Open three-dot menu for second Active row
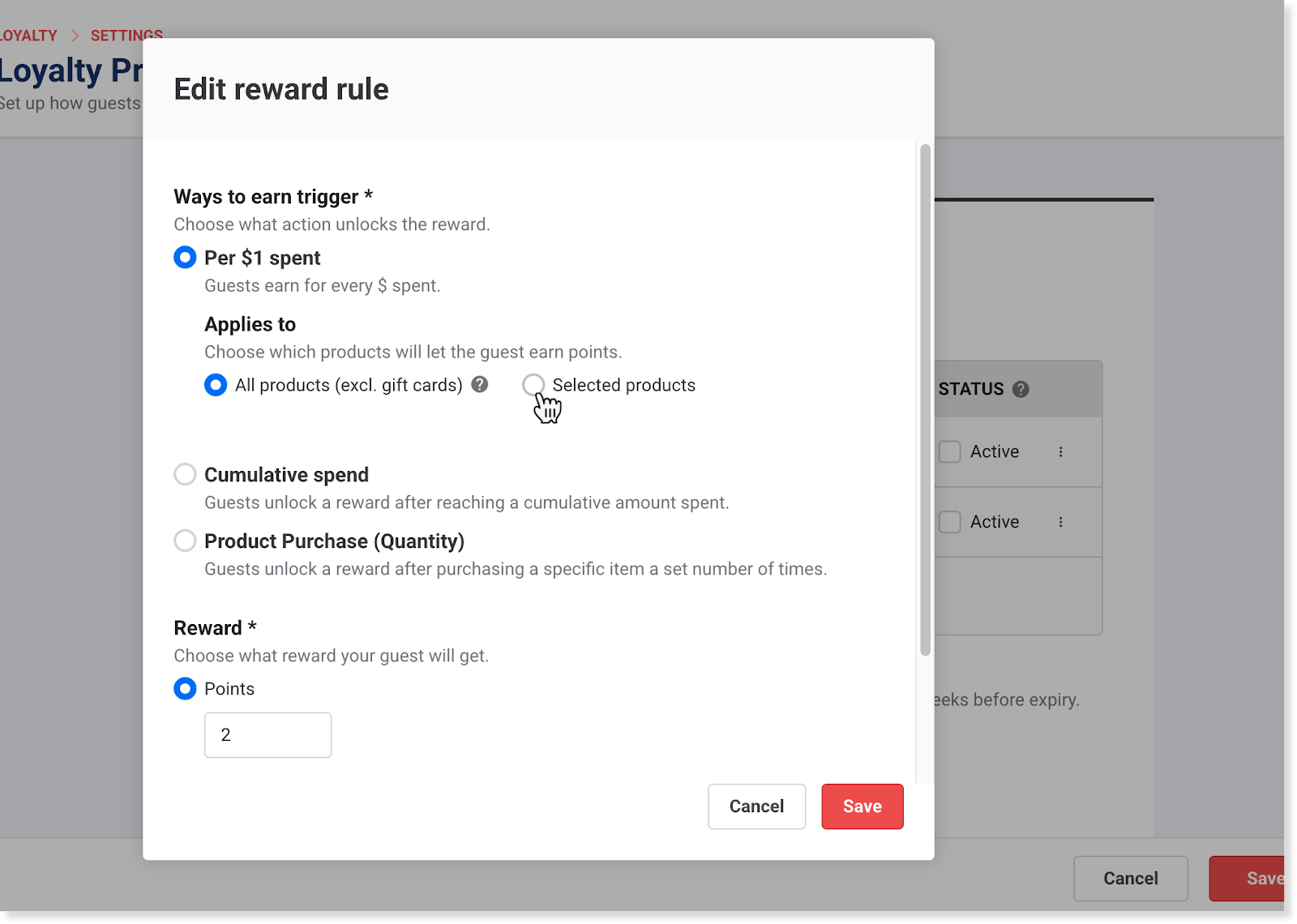 coord(1060,522)
